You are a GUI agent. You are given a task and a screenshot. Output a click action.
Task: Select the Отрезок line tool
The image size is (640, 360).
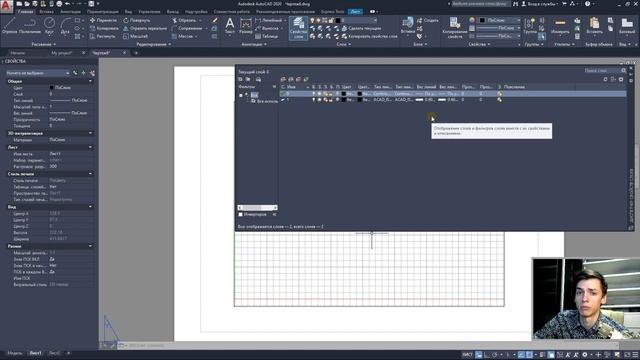pyautogui.click(x=9, y=26)
